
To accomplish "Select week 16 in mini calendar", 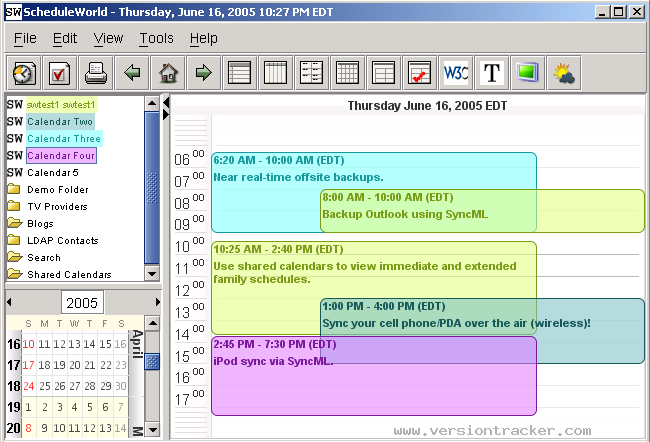I will (x=14, y=344).
